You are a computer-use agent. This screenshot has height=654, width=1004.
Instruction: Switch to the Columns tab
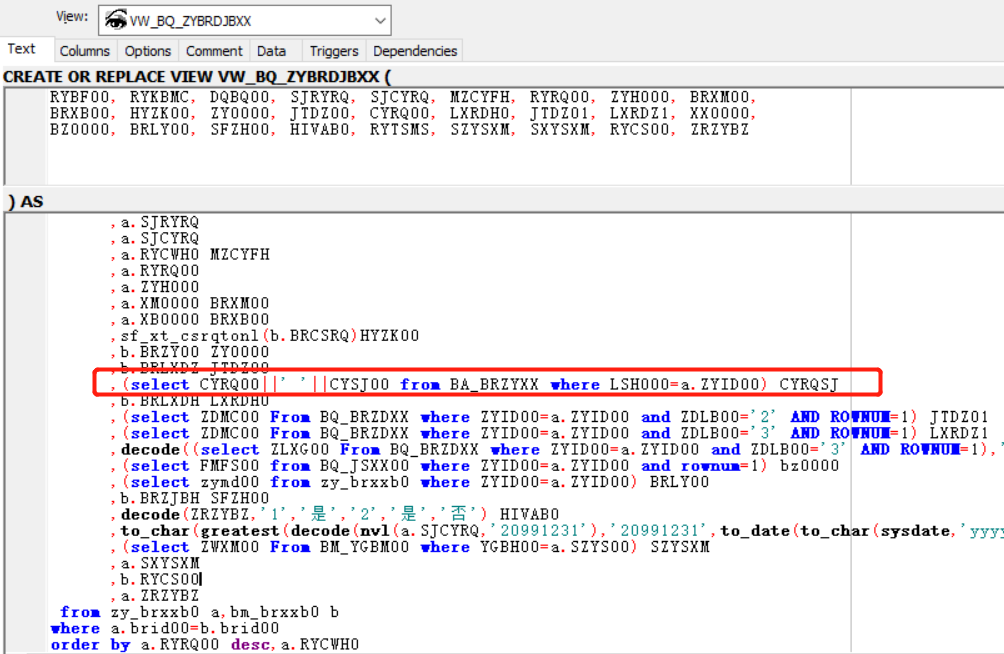(x=85, y=51)
